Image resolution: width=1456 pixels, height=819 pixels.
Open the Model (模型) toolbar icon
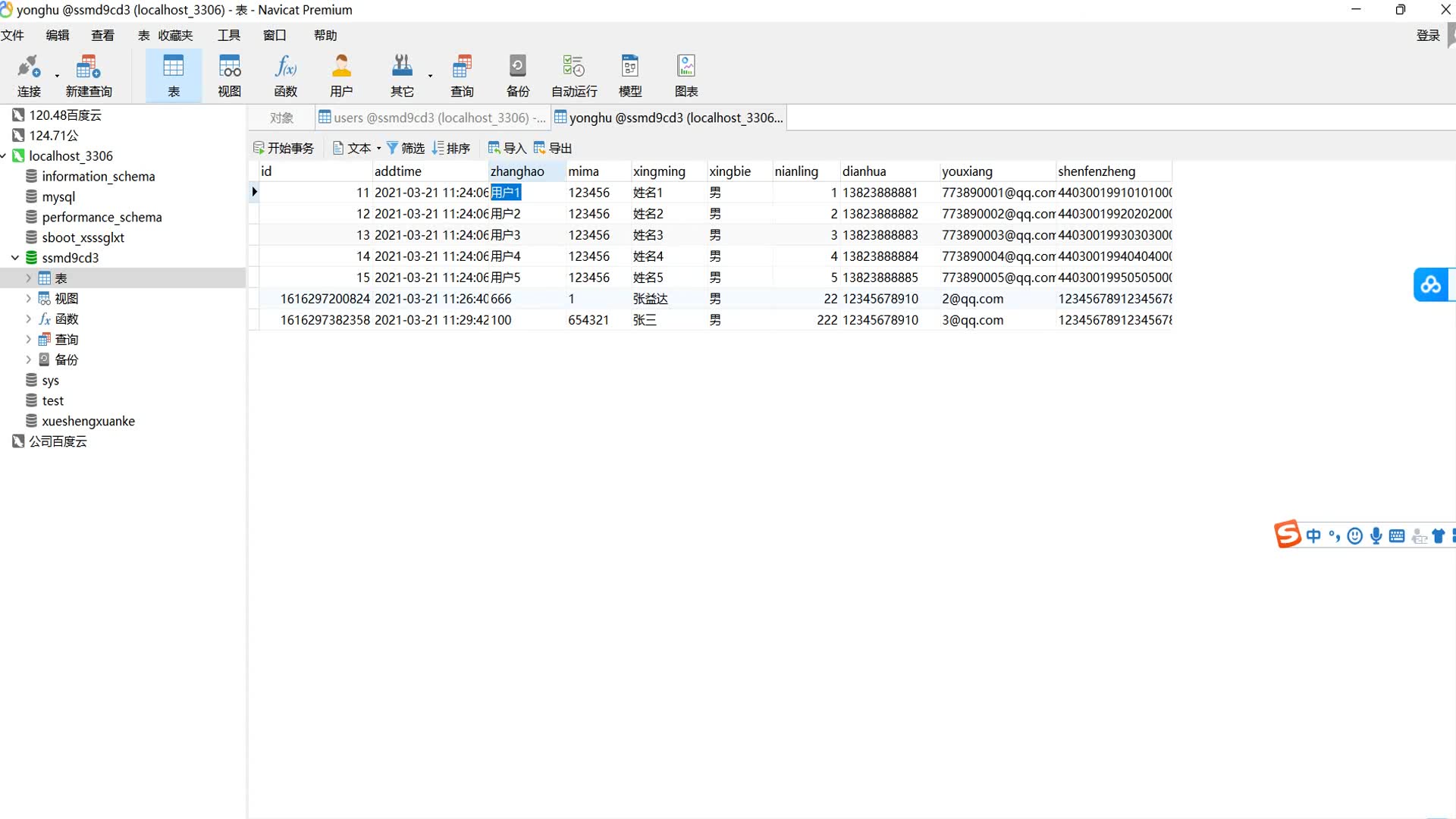629,75
